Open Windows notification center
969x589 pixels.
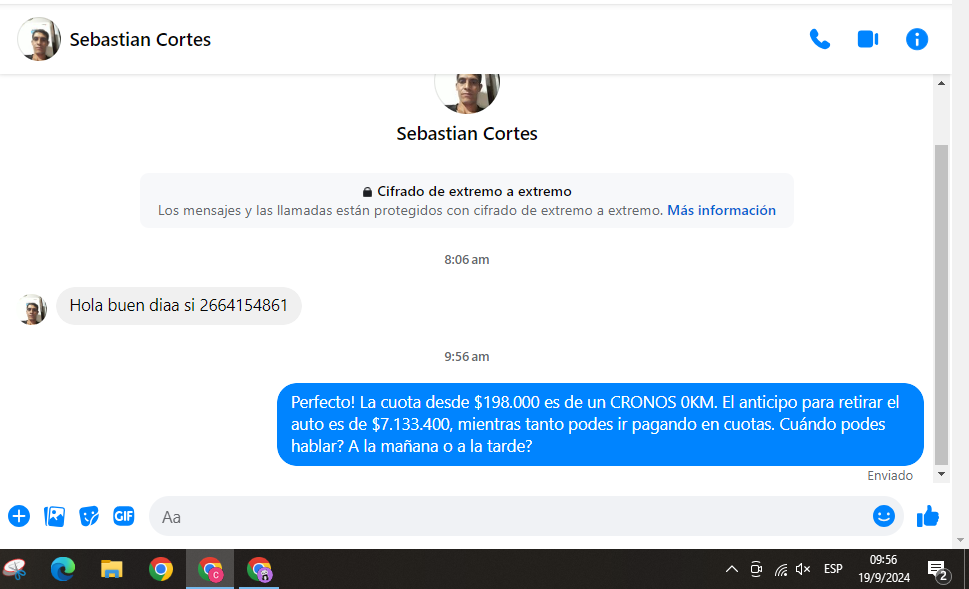point(938,570)
